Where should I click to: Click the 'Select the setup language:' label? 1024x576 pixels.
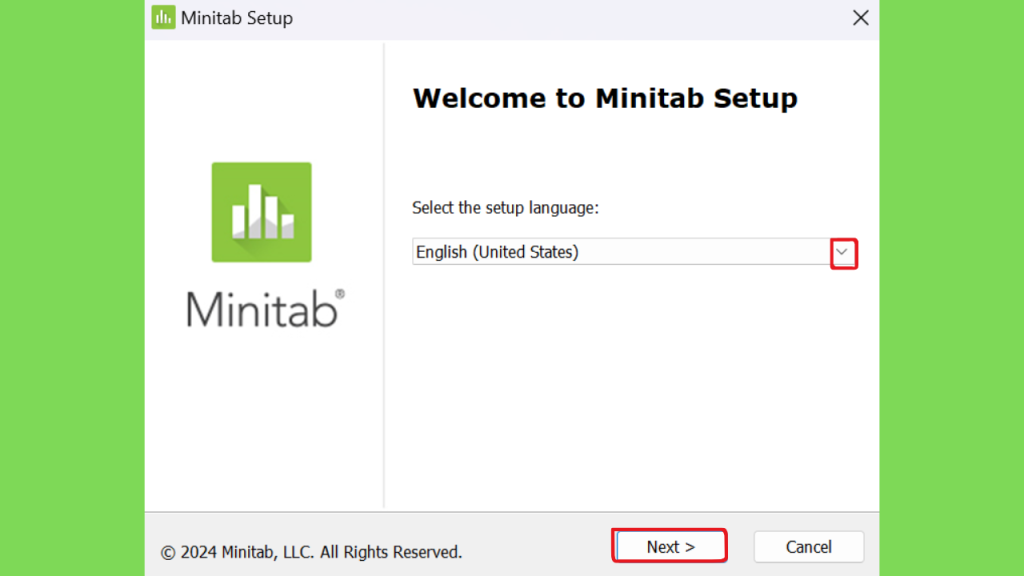[x=505, y=208]
